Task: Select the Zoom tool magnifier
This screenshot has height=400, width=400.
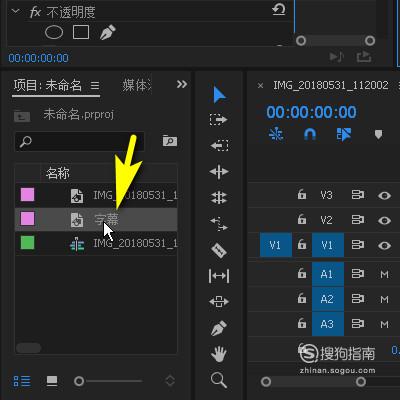Action: pyautogui.click(x=219, y=380)
